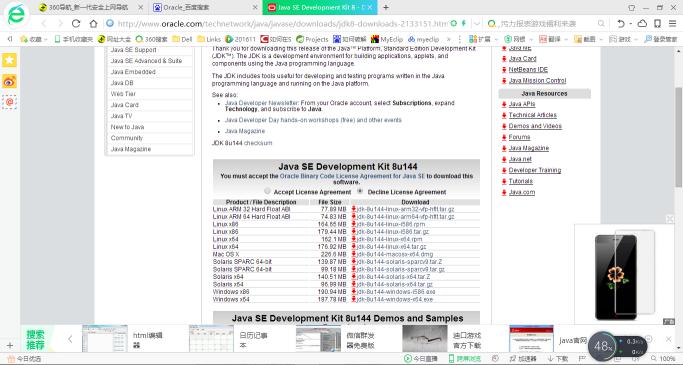Select the Accept License Agreement radio button

pyautogui.click(x=267, y=191)
